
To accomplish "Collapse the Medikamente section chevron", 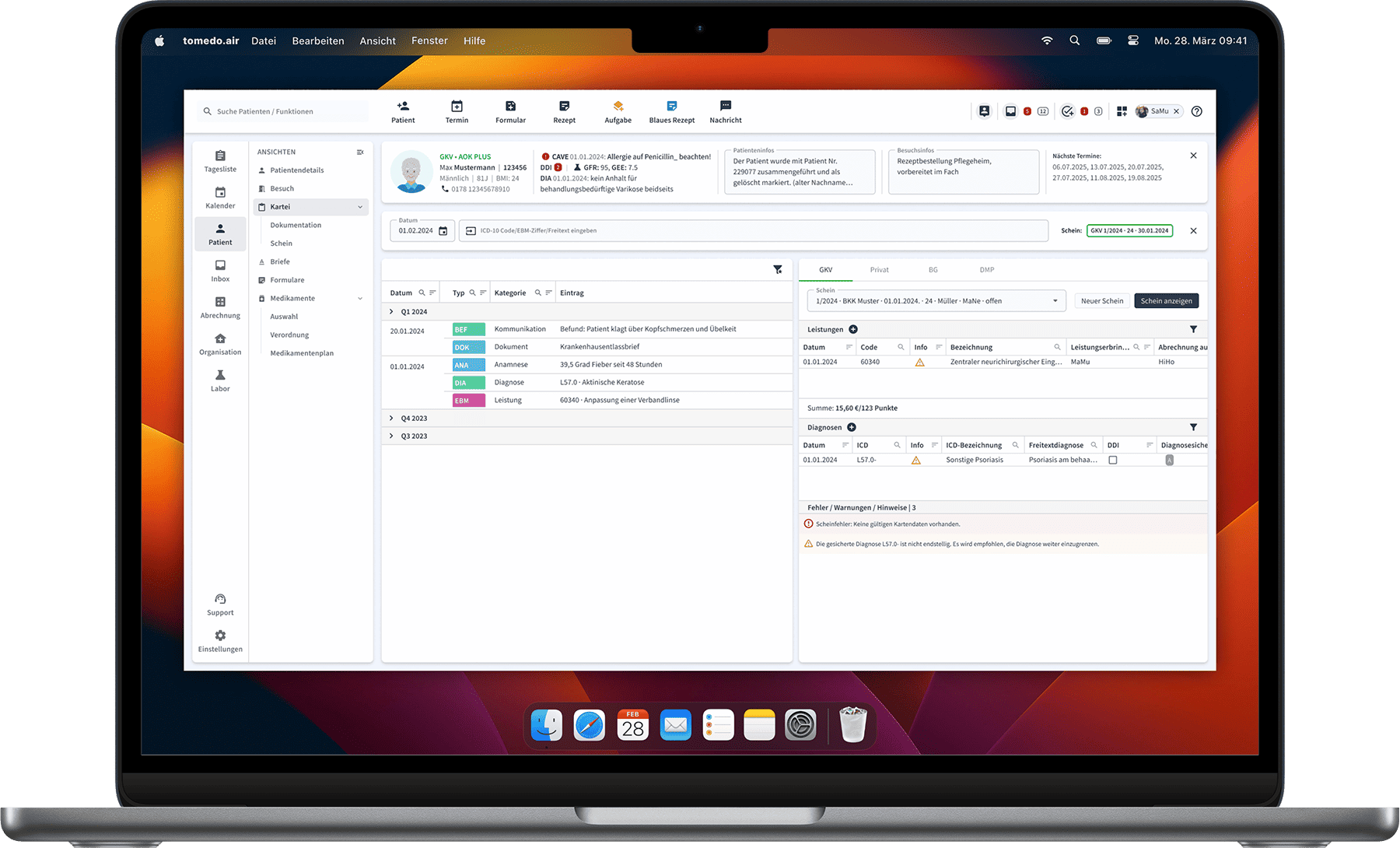I will click(x=360, y=299).
